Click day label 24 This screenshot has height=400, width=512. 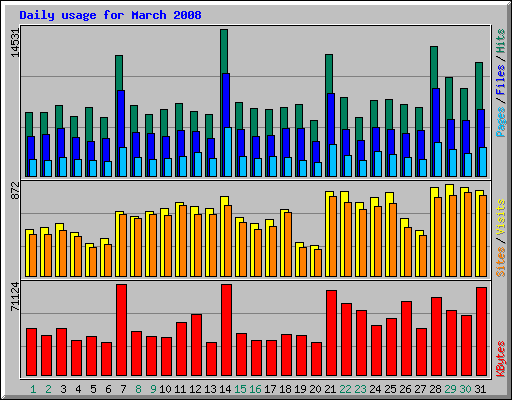[x=375, y=389]
